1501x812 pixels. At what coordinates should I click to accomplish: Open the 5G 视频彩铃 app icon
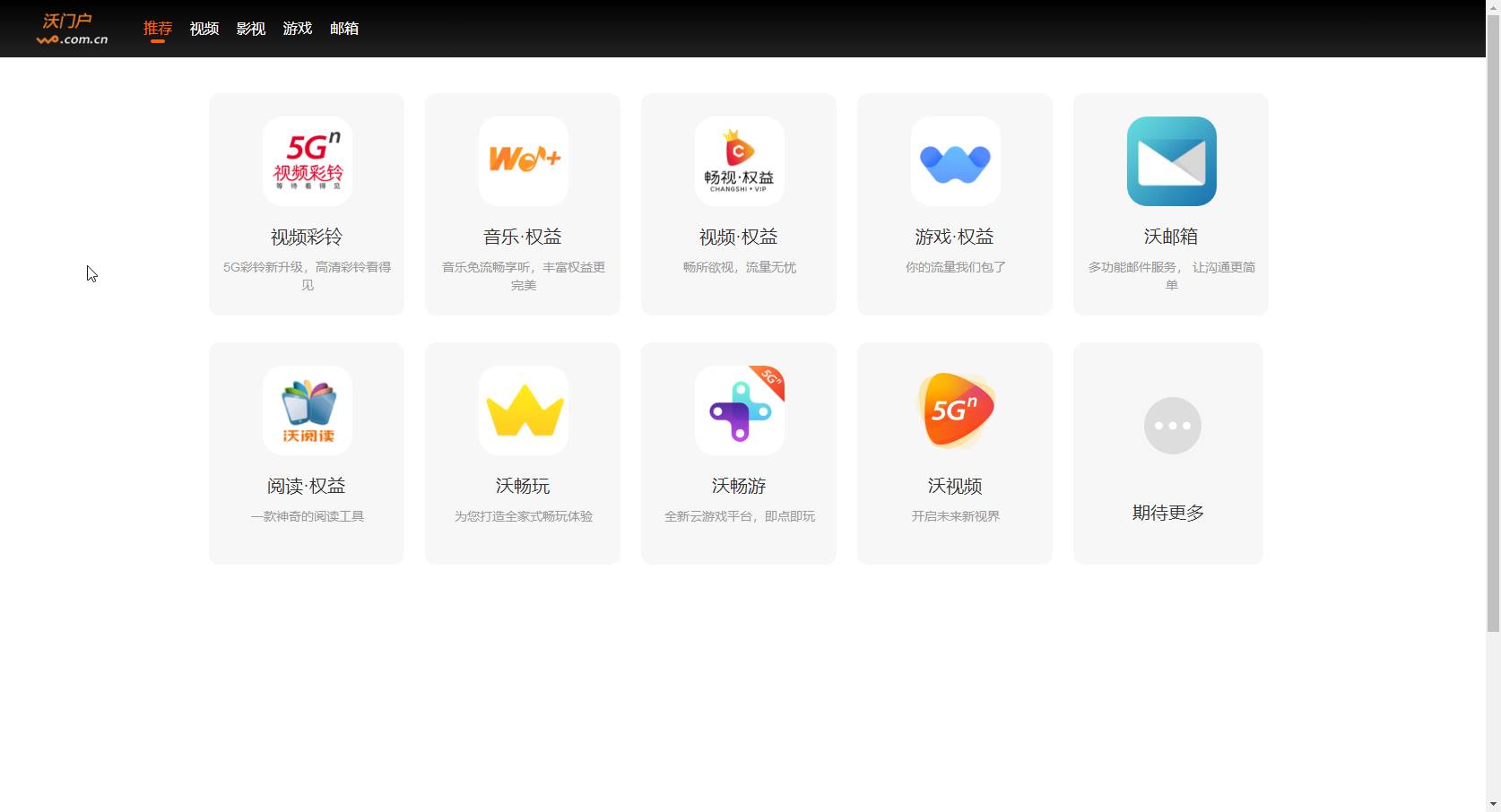(x=307, y=161)
